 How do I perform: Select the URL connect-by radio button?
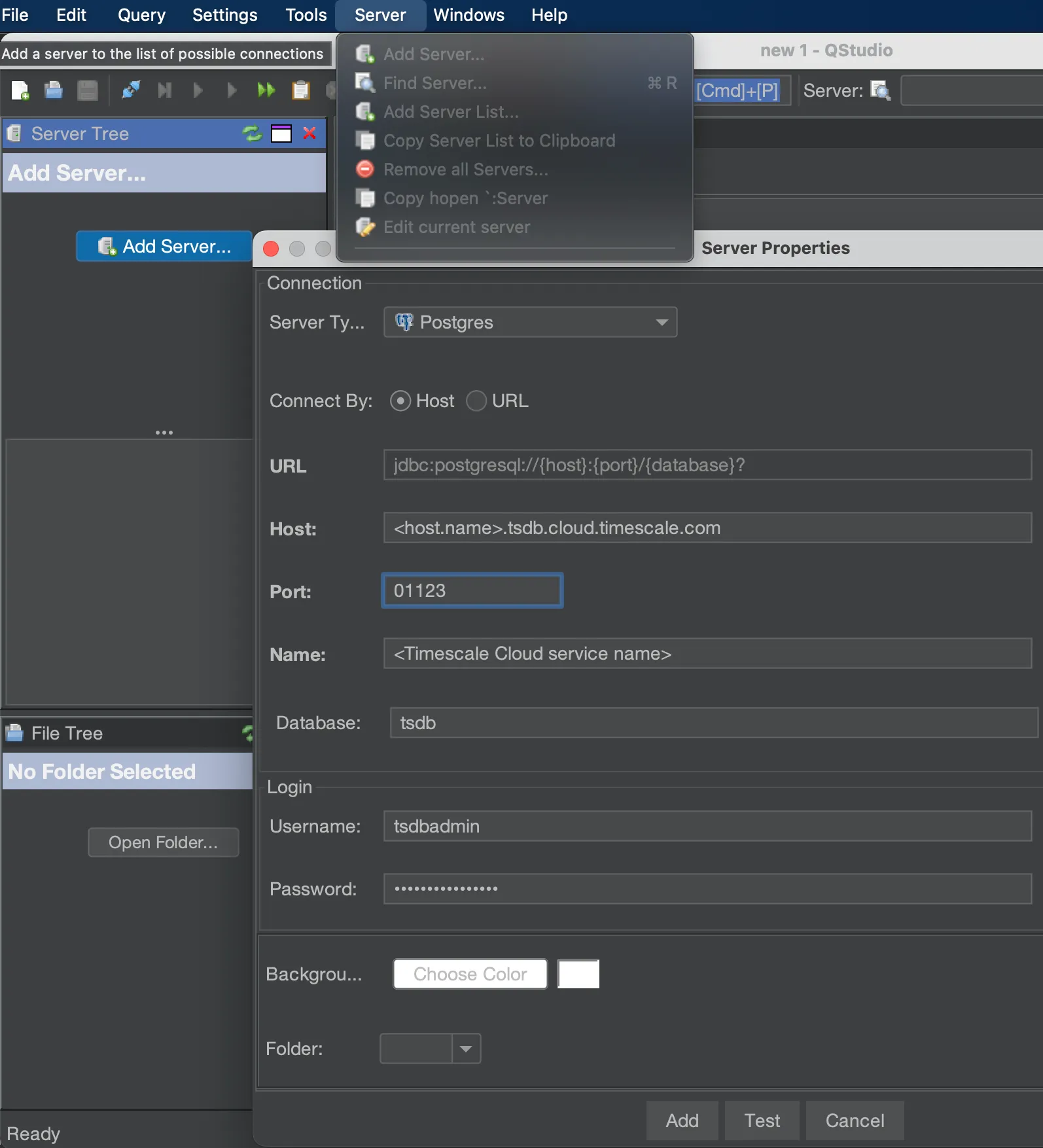pos(476,401)
